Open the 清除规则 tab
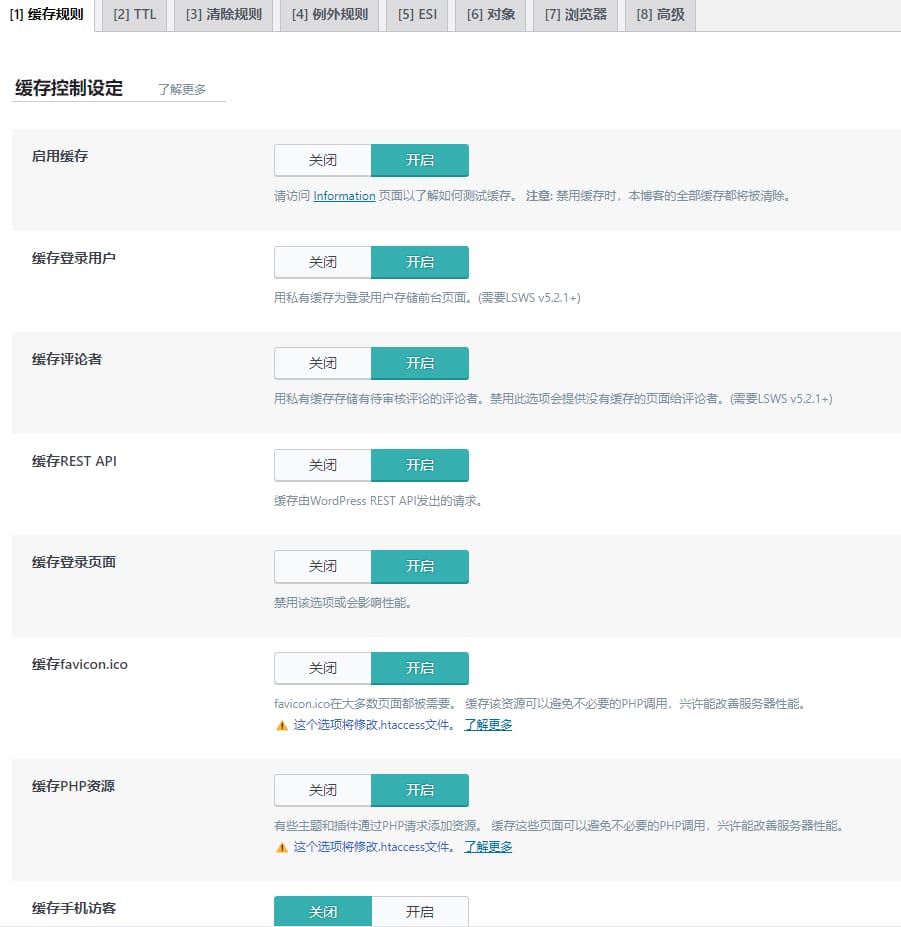The image size is (901, 927). click(224, 15)
